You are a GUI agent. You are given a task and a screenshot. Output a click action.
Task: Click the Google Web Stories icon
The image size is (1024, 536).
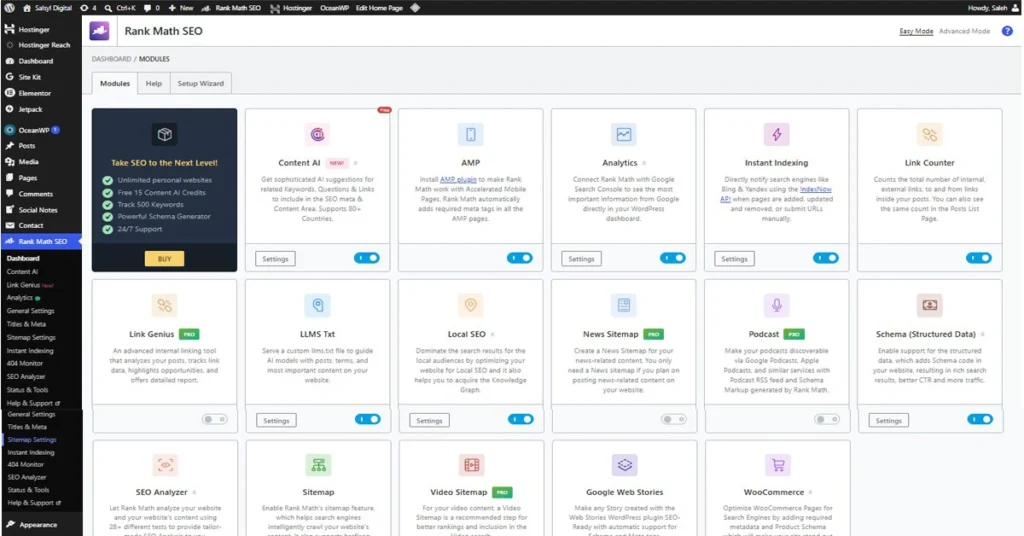[x=624, y=465]
